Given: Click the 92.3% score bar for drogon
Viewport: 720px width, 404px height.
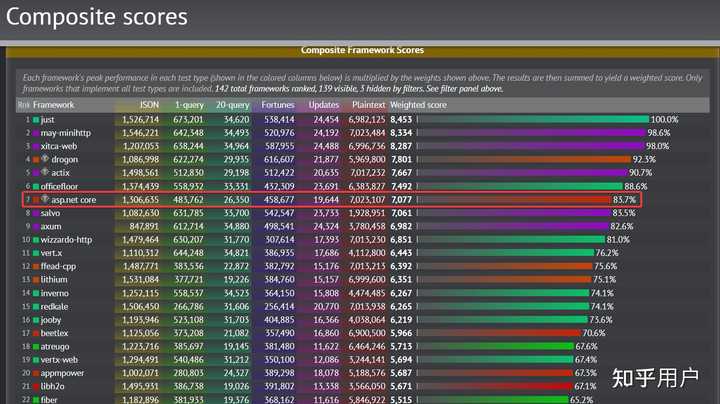Looking at the screenshot, I should 524,159.
